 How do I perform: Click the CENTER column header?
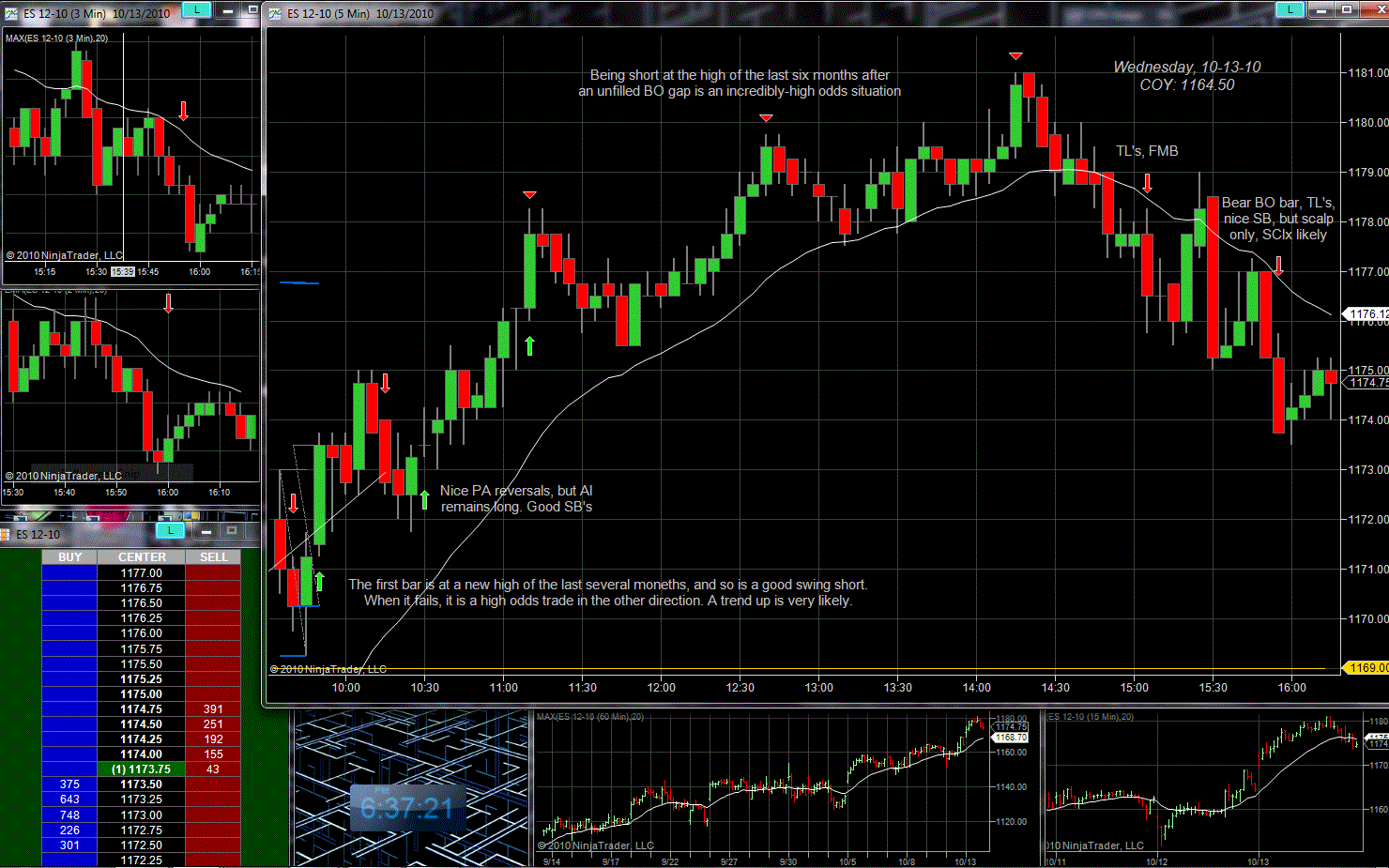click(x=142, y=557)
